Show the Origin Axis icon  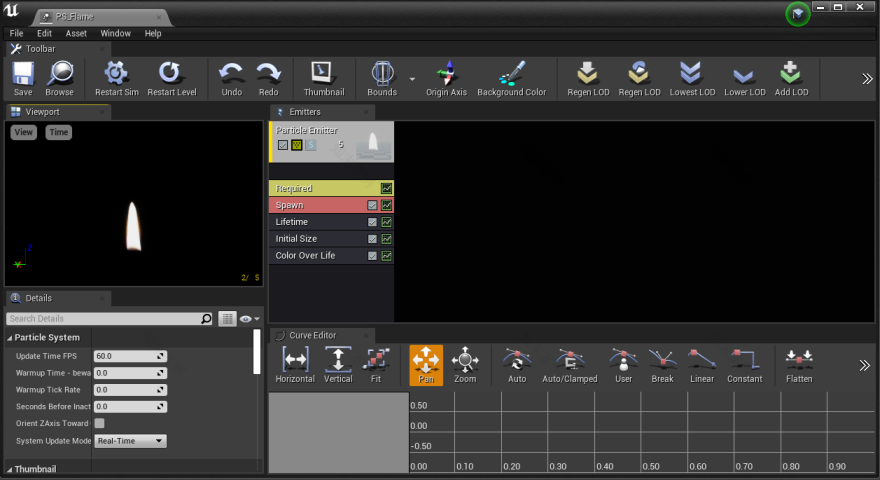446,73
